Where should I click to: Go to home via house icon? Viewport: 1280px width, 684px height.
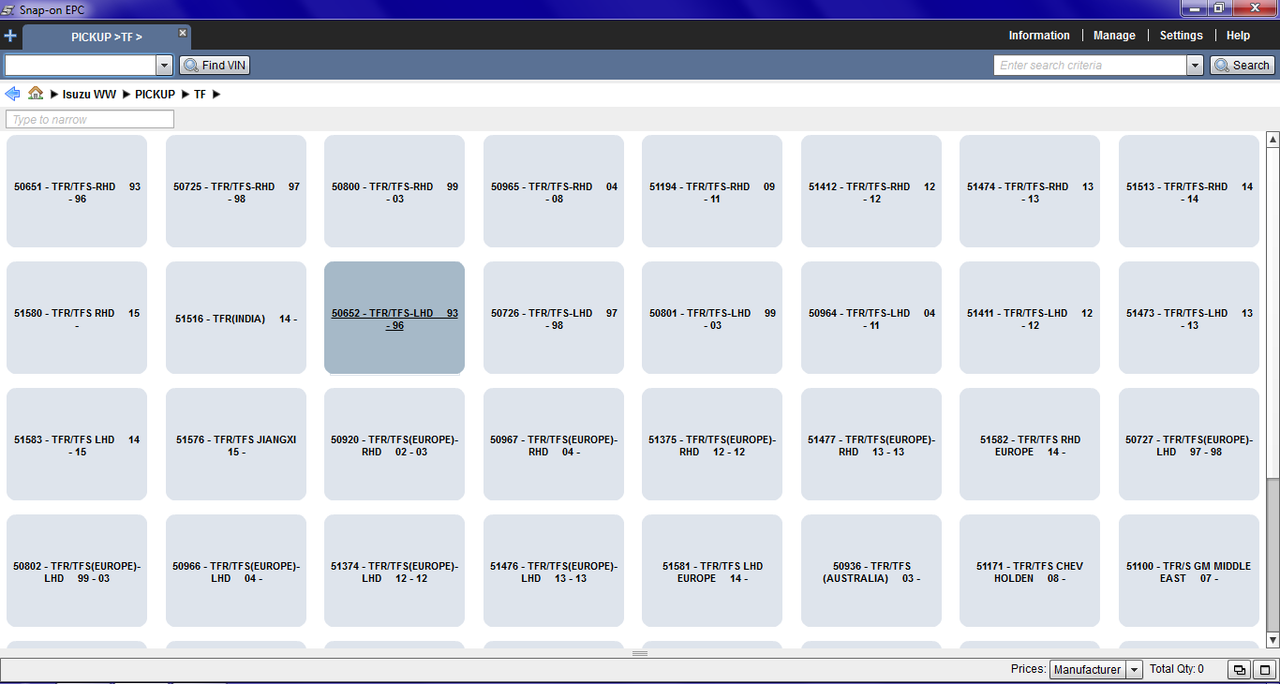(35, 93)
